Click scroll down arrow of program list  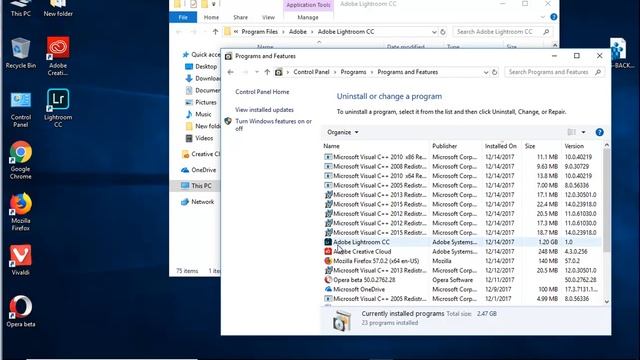[607, 302]
